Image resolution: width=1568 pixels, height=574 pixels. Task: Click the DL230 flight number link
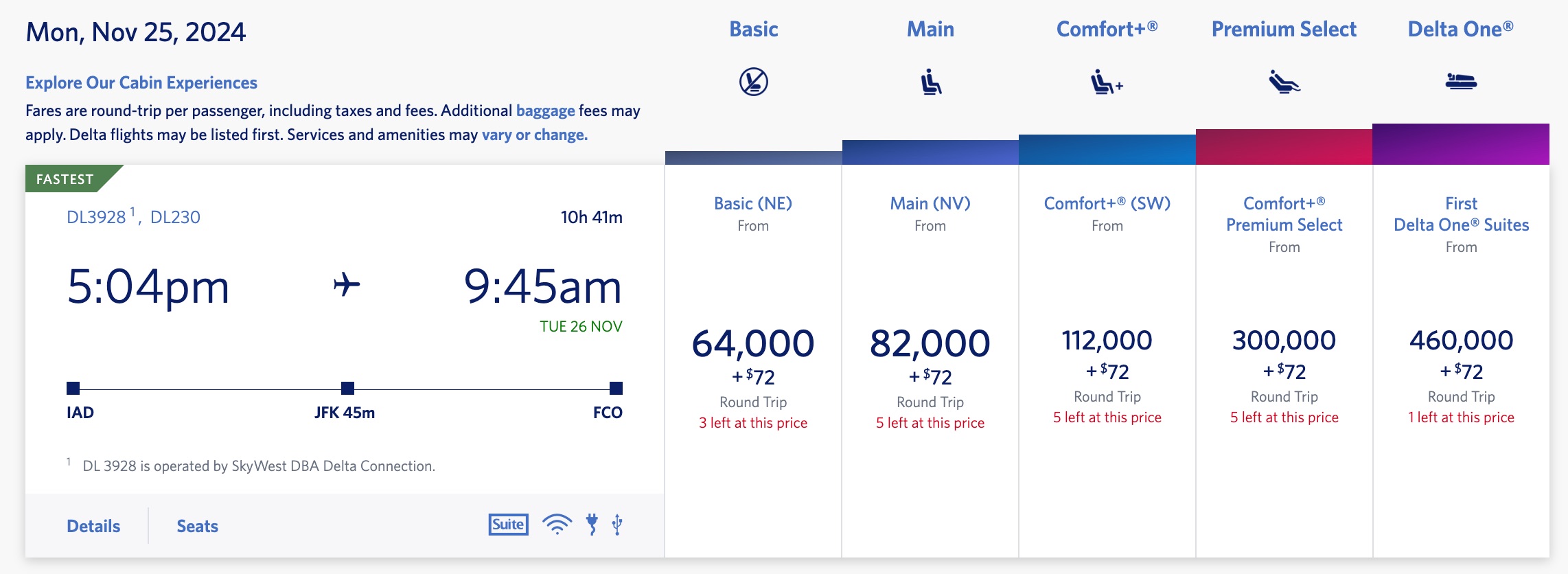point(175,217)
